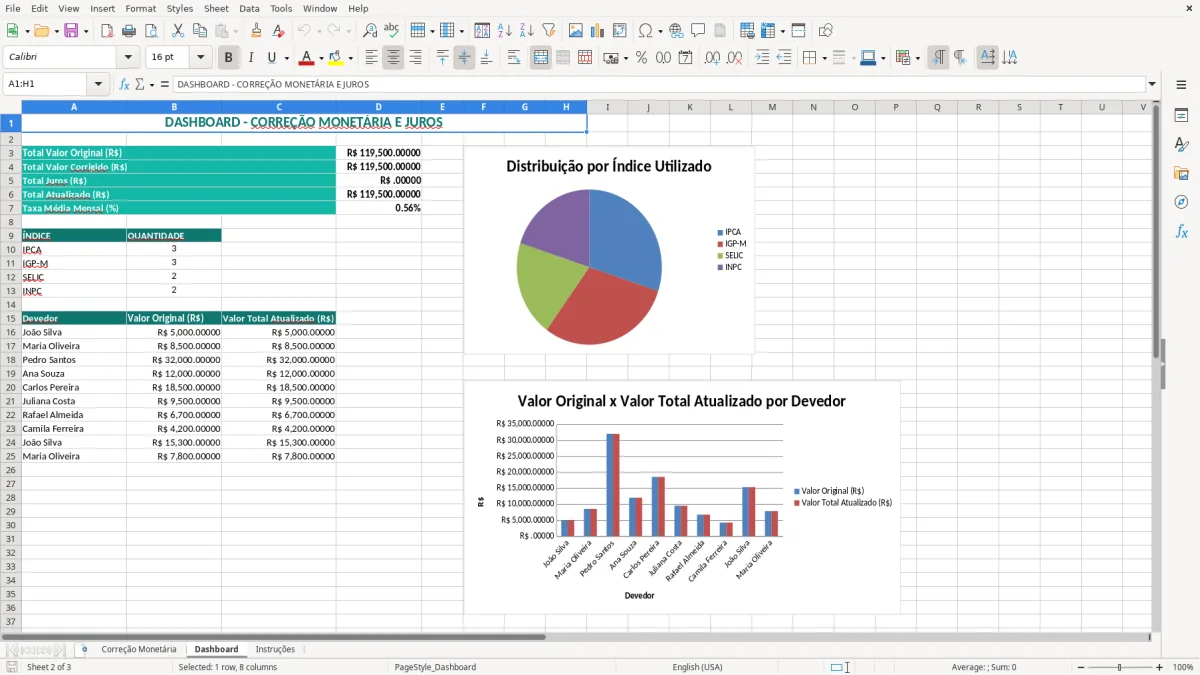1200x675 pixels.
Task: Open the sidebar Properties panel icon
Action: (x=1181, y=116)
